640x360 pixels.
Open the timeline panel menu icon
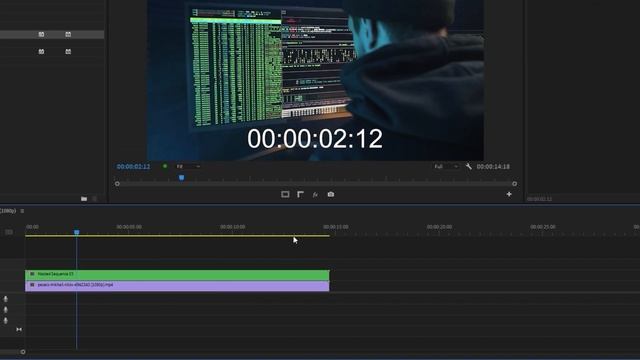click(22, 211)
